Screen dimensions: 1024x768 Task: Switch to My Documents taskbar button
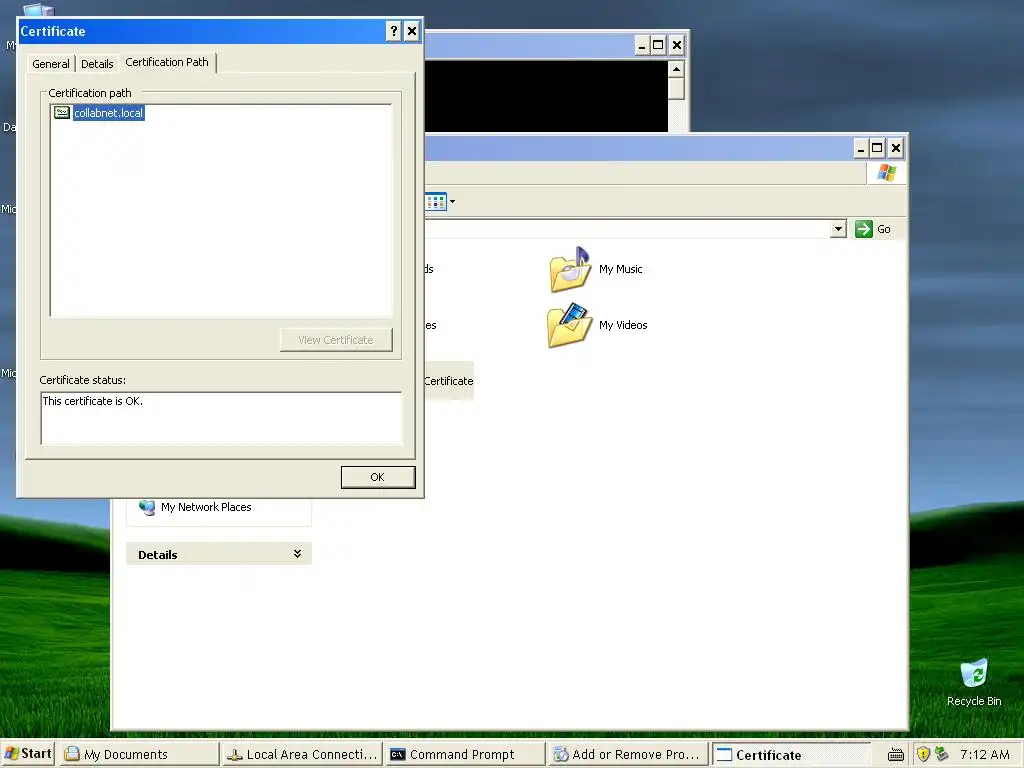click(140, 754)
